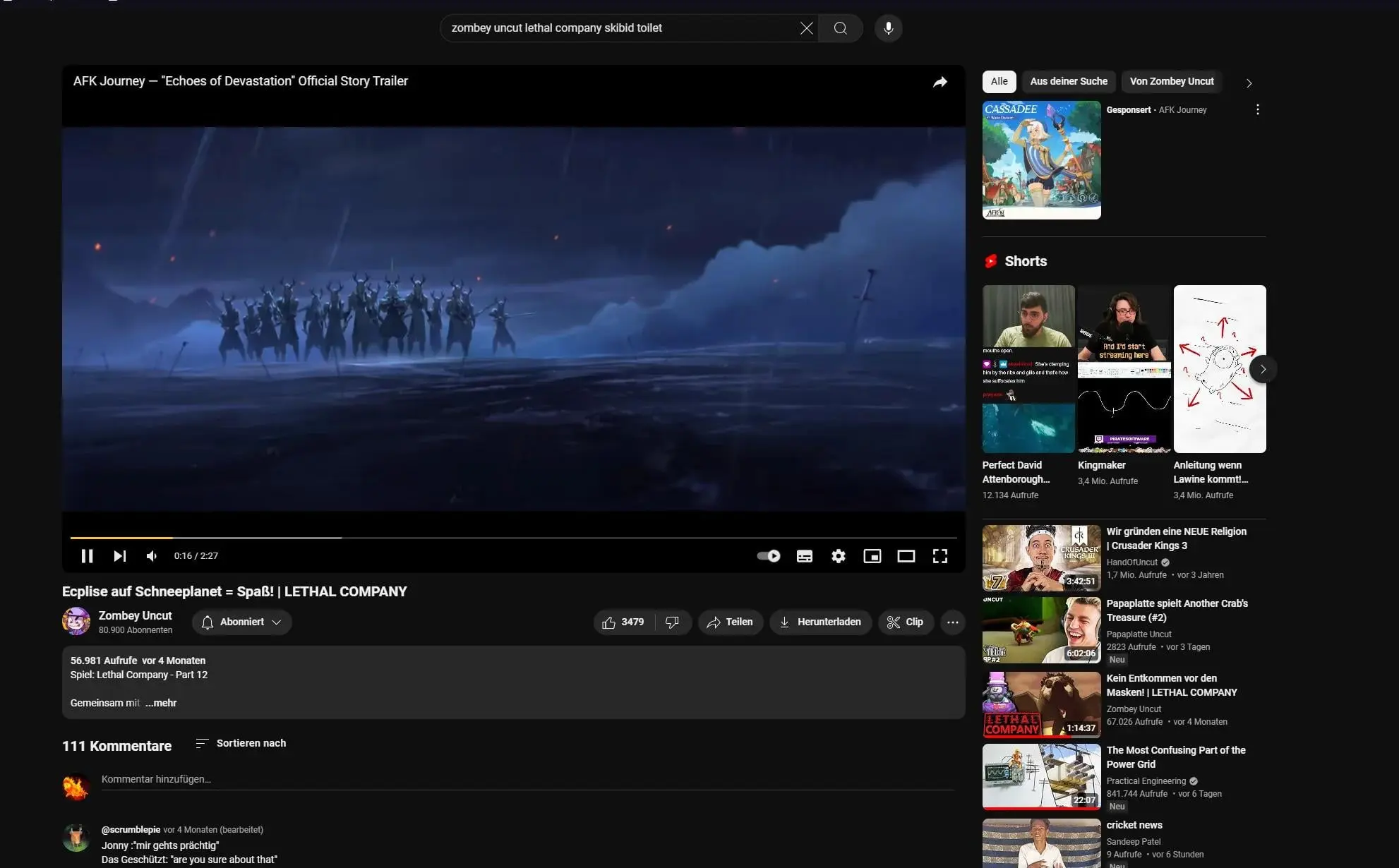1399x868 pixels.
Task: Pause the video playback
Action: coord(87,556)
